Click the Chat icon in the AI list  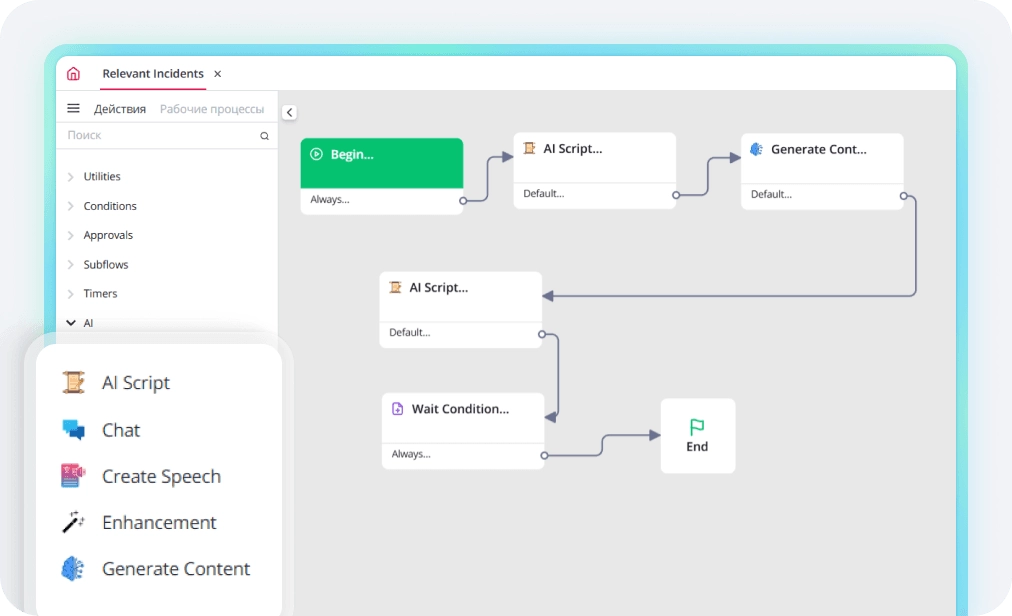pyautogui.click(x=74, y=430)
